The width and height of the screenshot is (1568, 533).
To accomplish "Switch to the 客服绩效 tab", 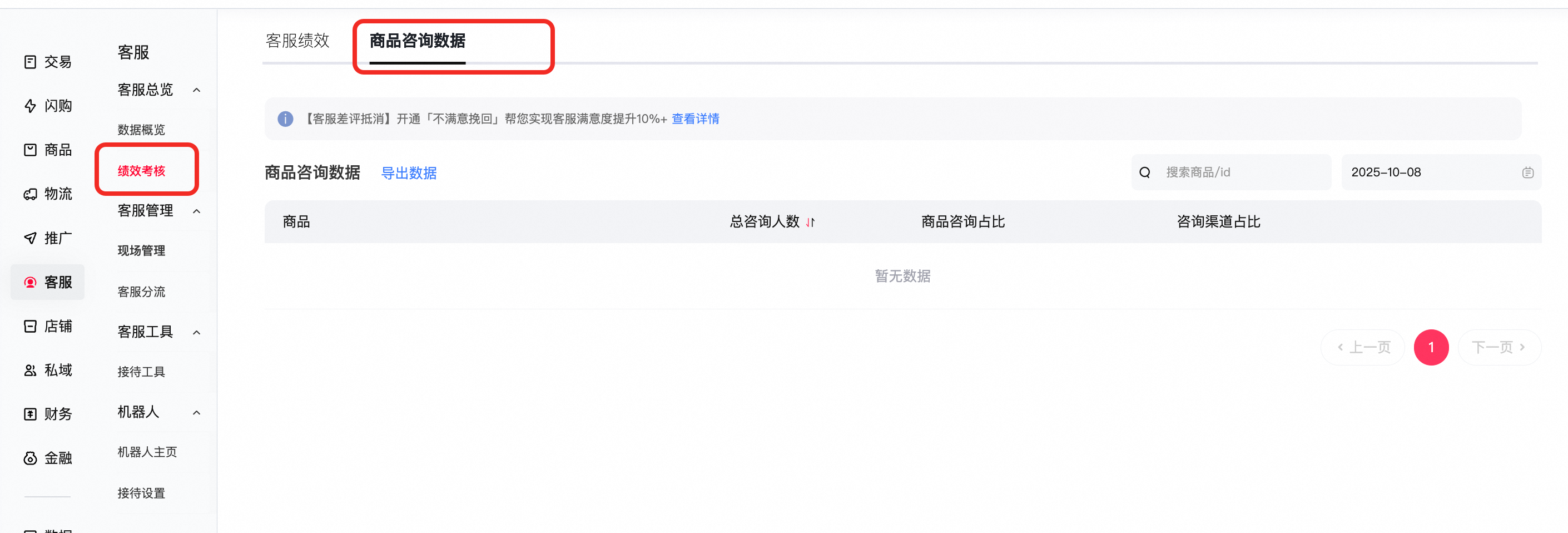I will click(x=297, y=41).
